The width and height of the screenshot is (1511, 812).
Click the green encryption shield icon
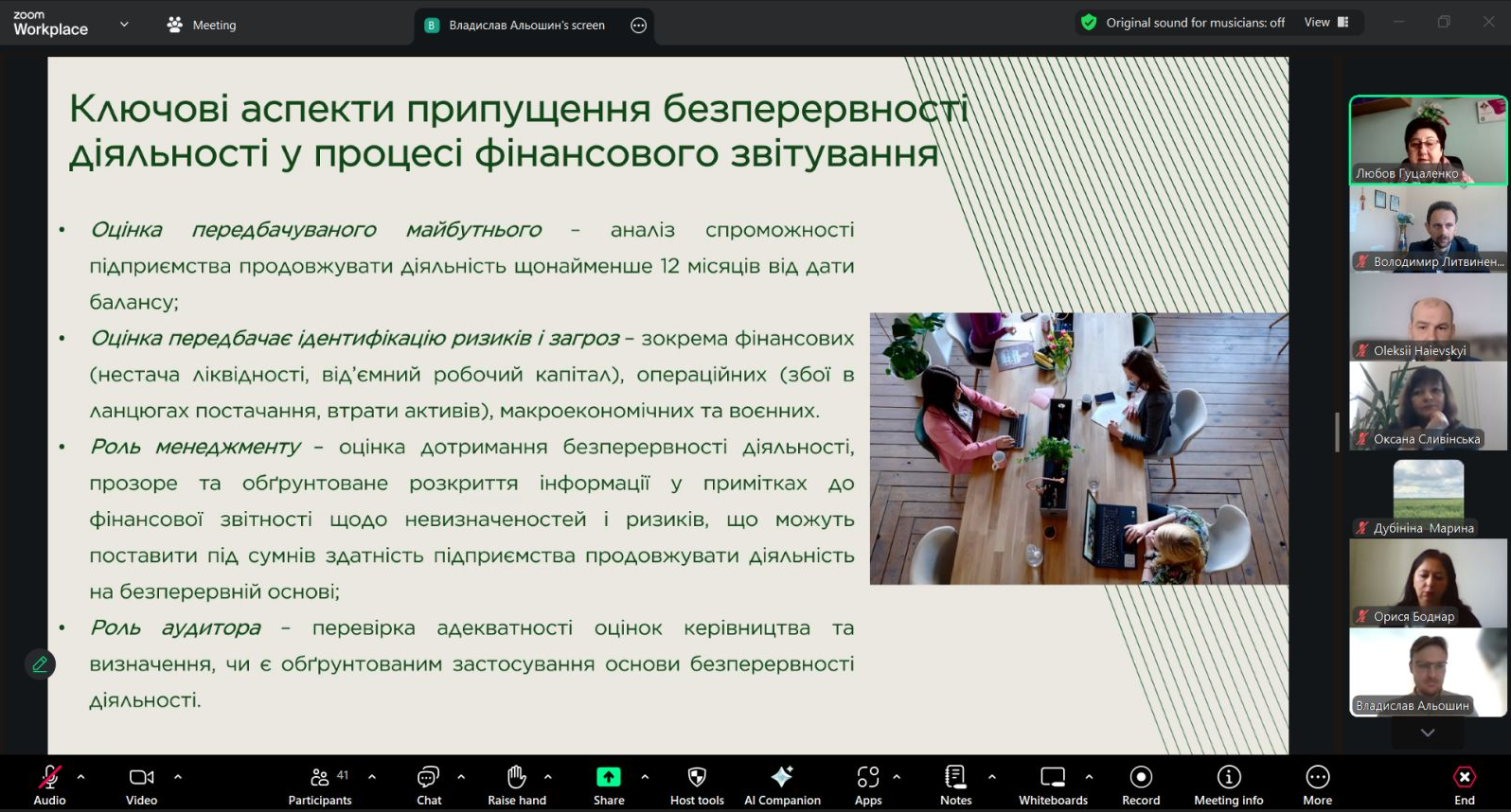[1089, 22]
